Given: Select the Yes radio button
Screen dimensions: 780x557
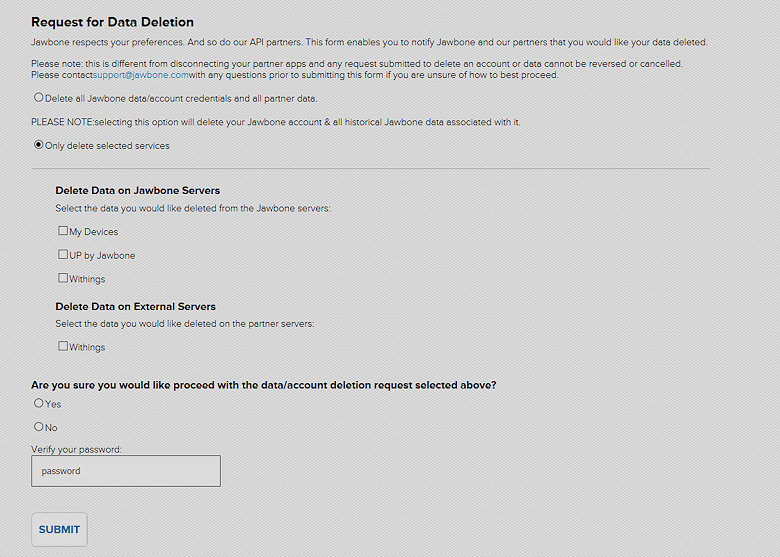Looking at the screenshot, I should pos(38,403).
